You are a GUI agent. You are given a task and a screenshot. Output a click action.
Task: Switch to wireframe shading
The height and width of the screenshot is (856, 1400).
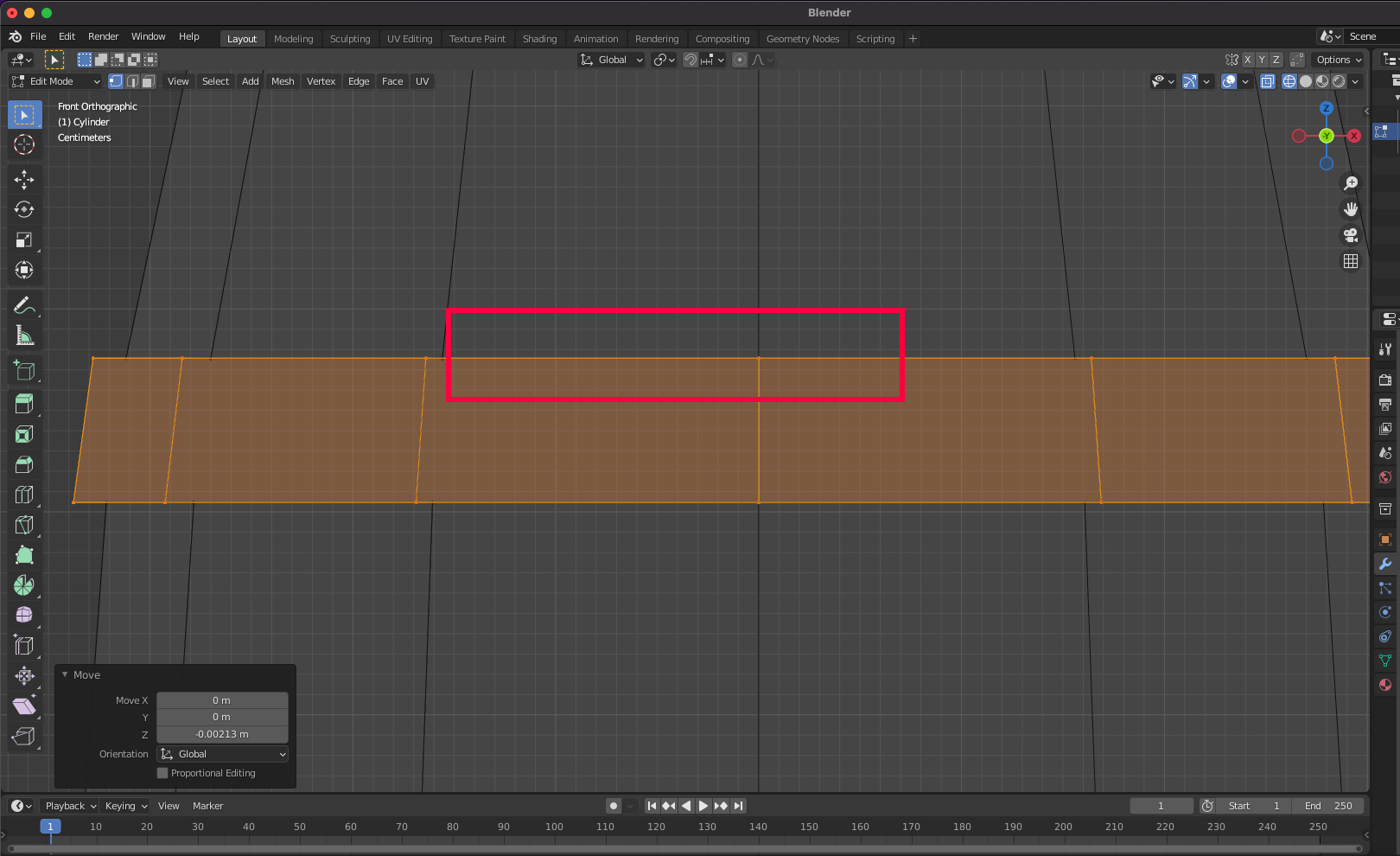click(x=1289, y=81)
